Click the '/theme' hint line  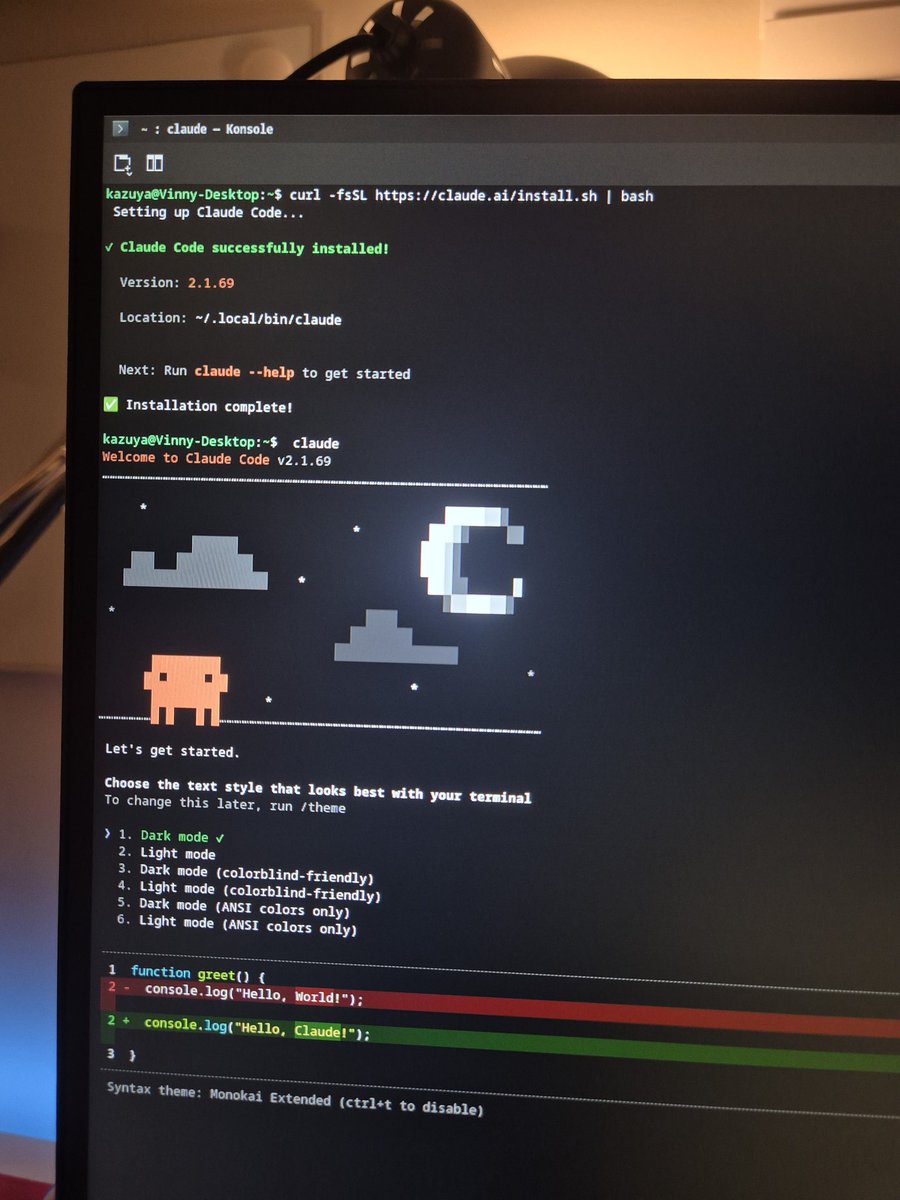click(x=225, y=805)
